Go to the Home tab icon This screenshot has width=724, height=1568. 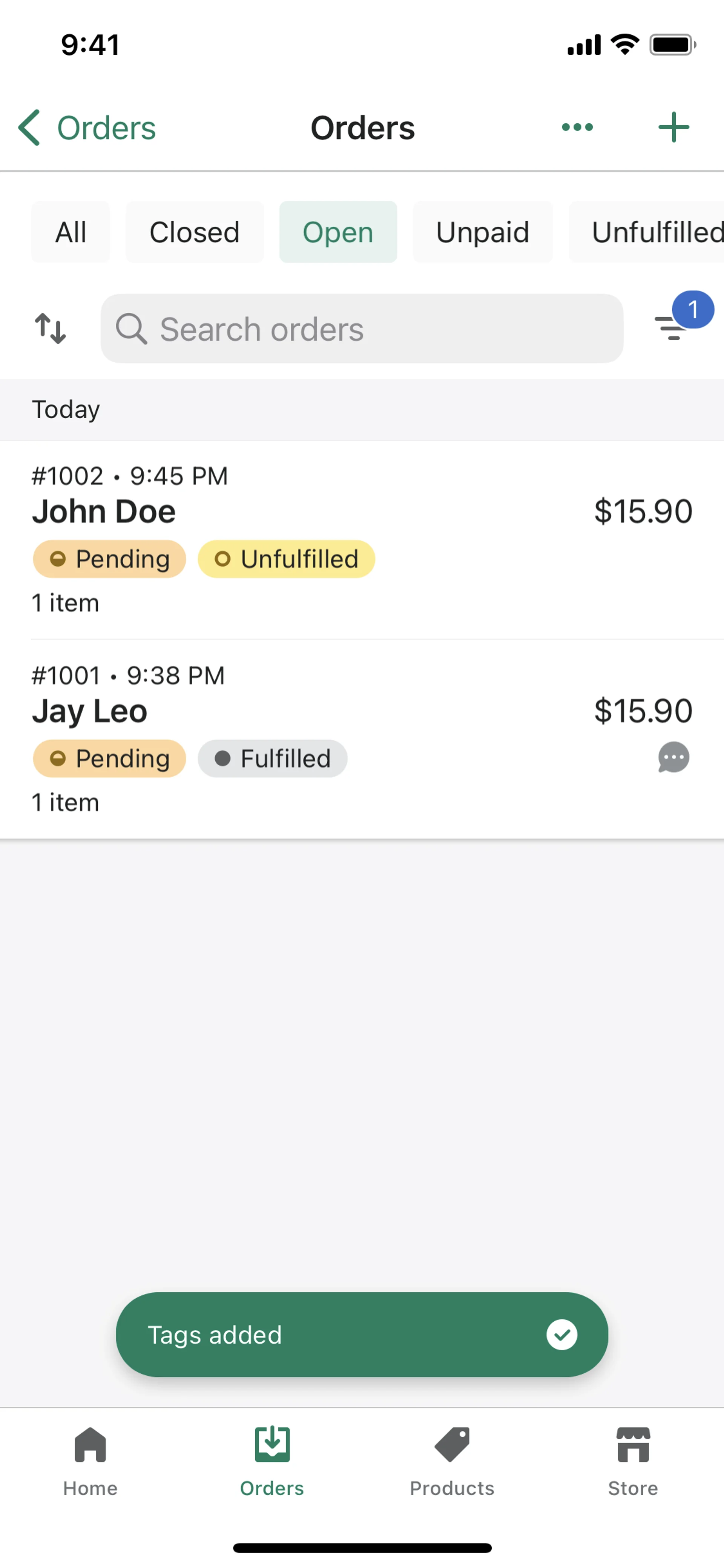tap(90, 1445)
